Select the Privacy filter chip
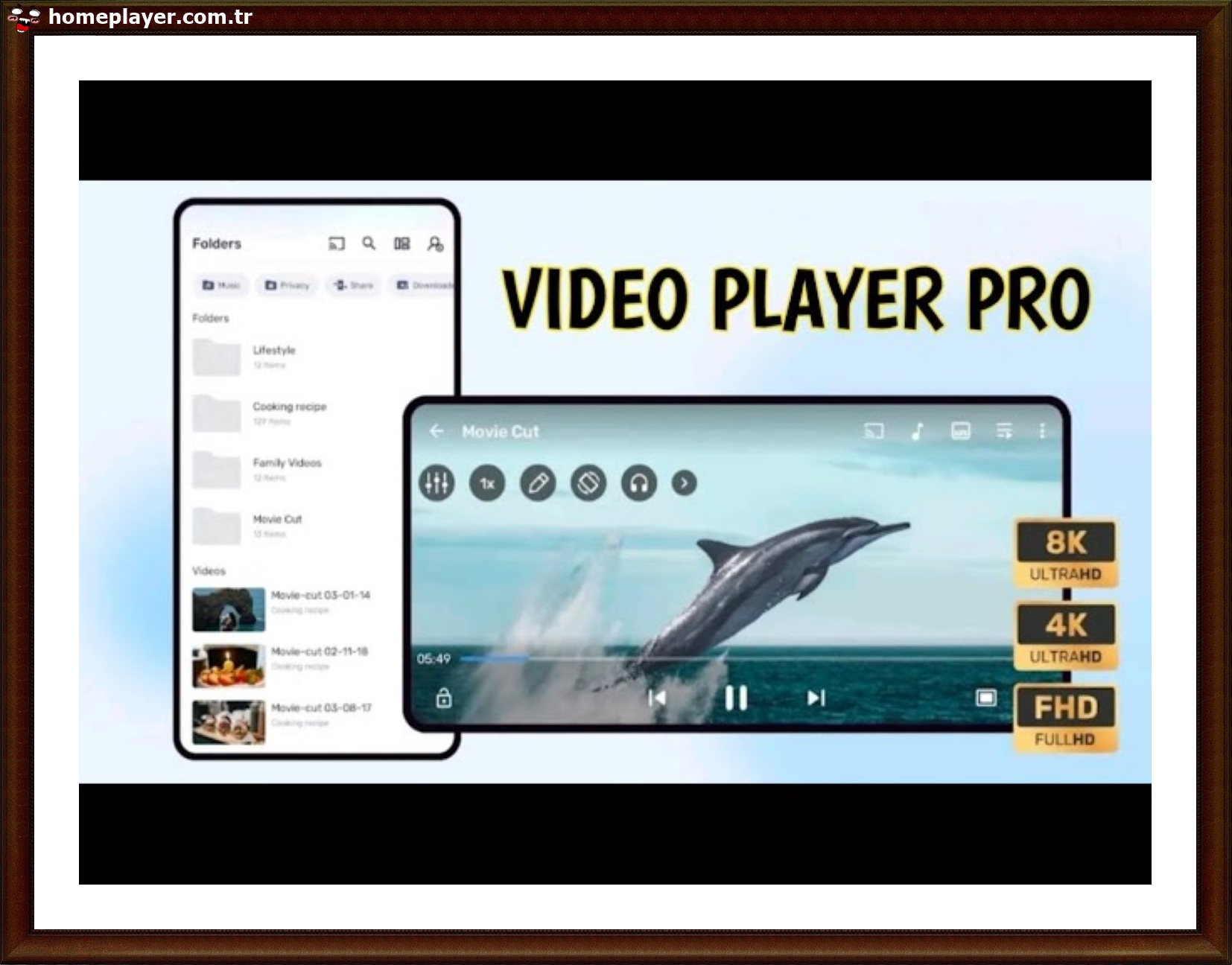This screenshot has width=1232, height=965. 288,285
